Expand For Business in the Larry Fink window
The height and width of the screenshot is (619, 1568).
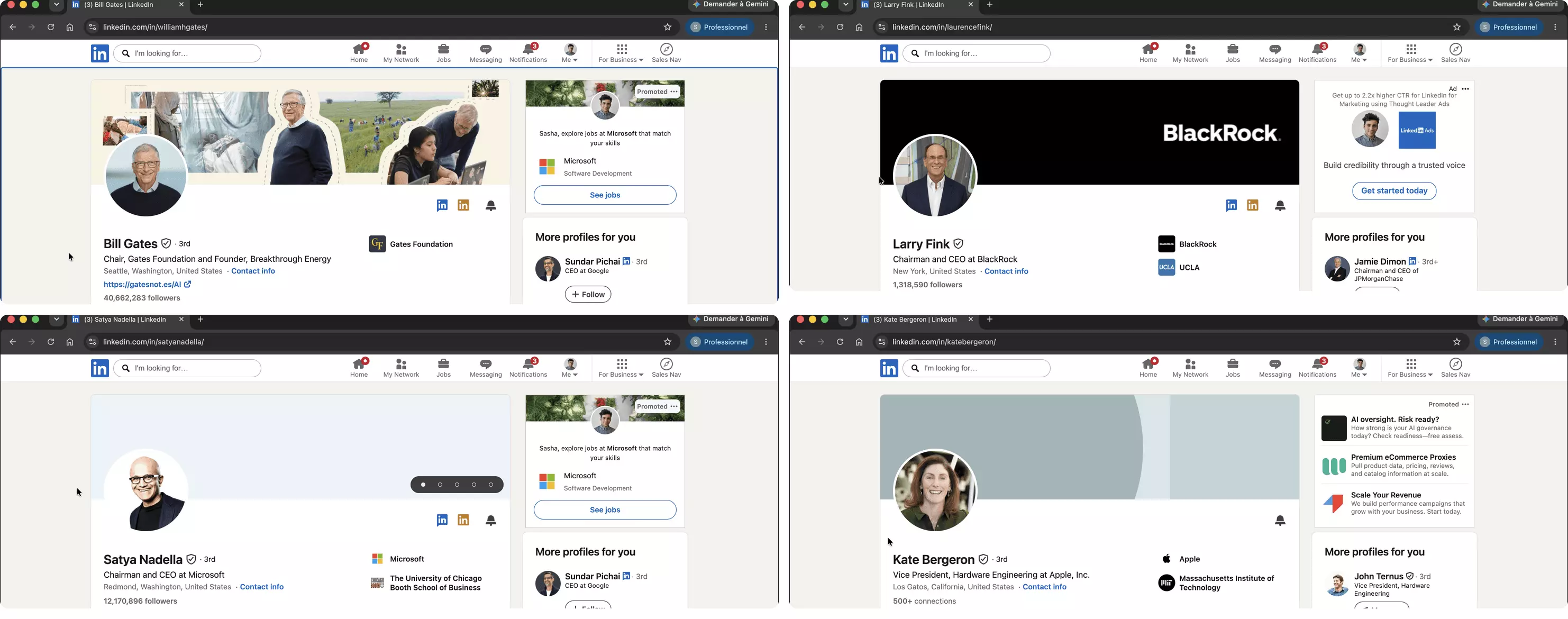1410,53
